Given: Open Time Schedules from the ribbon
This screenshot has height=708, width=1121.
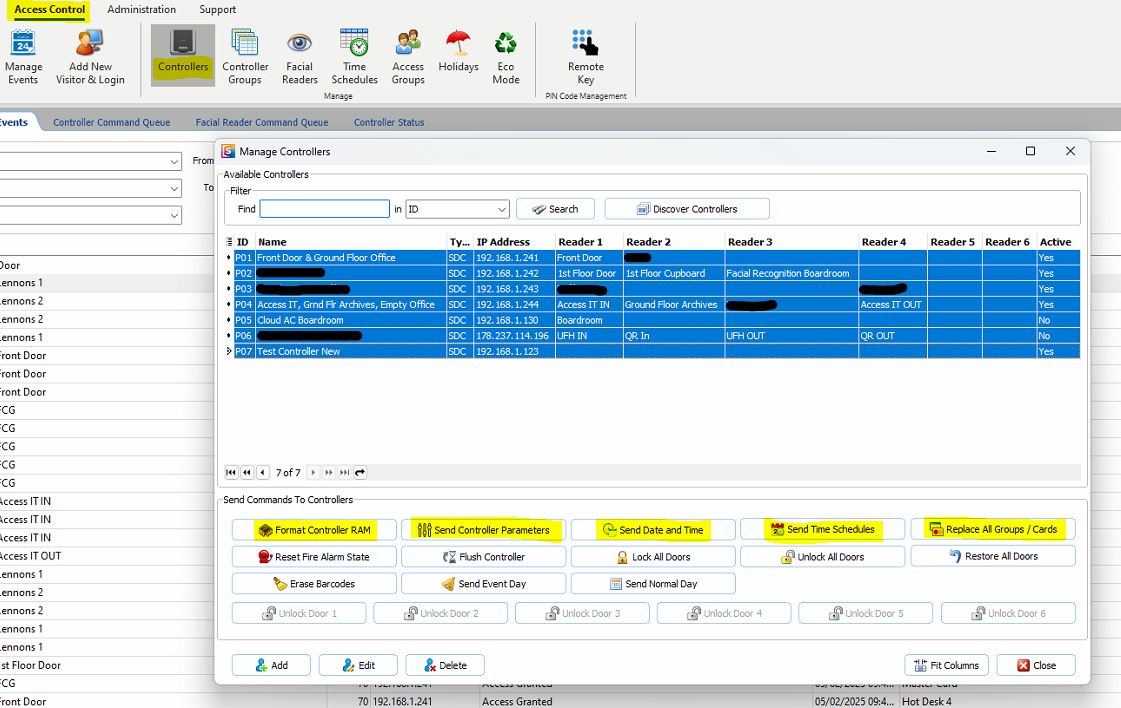Looking at the screenshot, I should pyautogui.click(x=354, y=57).
